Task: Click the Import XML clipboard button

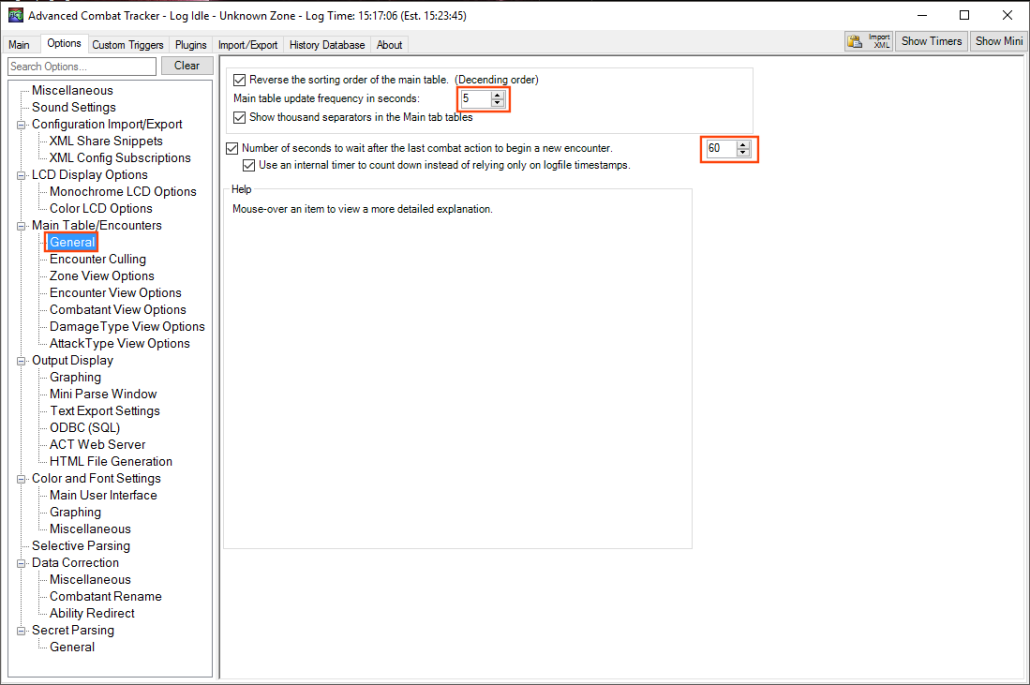Action: pyautogui.click(x=868, y=41)
